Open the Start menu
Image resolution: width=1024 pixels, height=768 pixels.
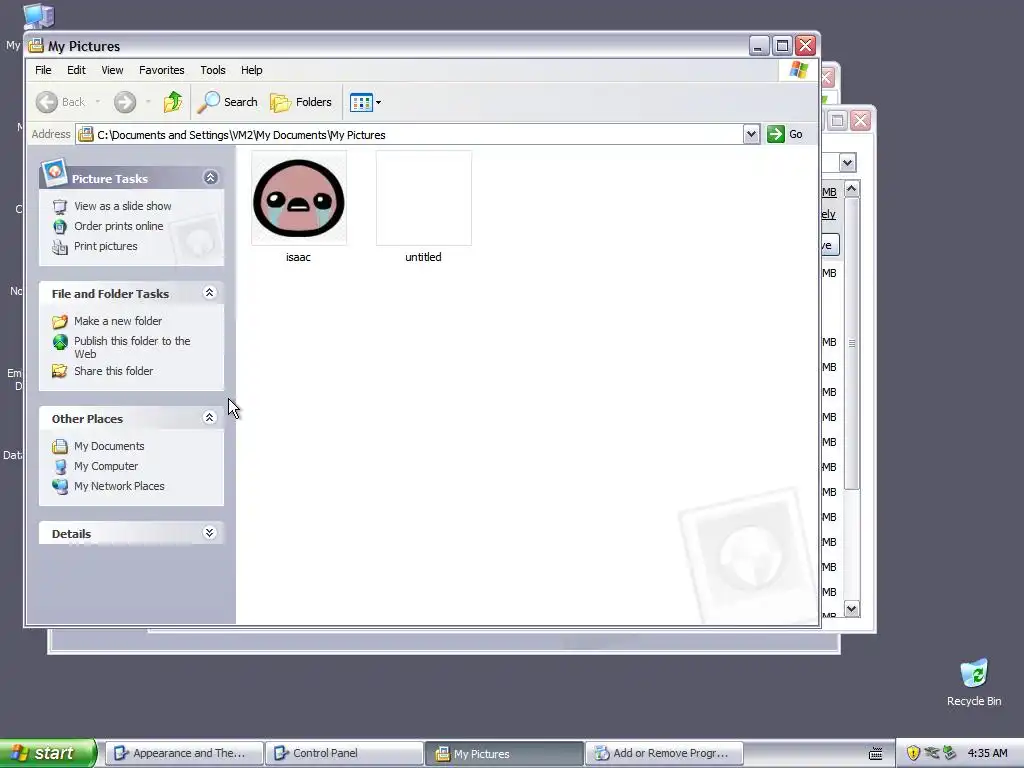[x=48, y=753]
